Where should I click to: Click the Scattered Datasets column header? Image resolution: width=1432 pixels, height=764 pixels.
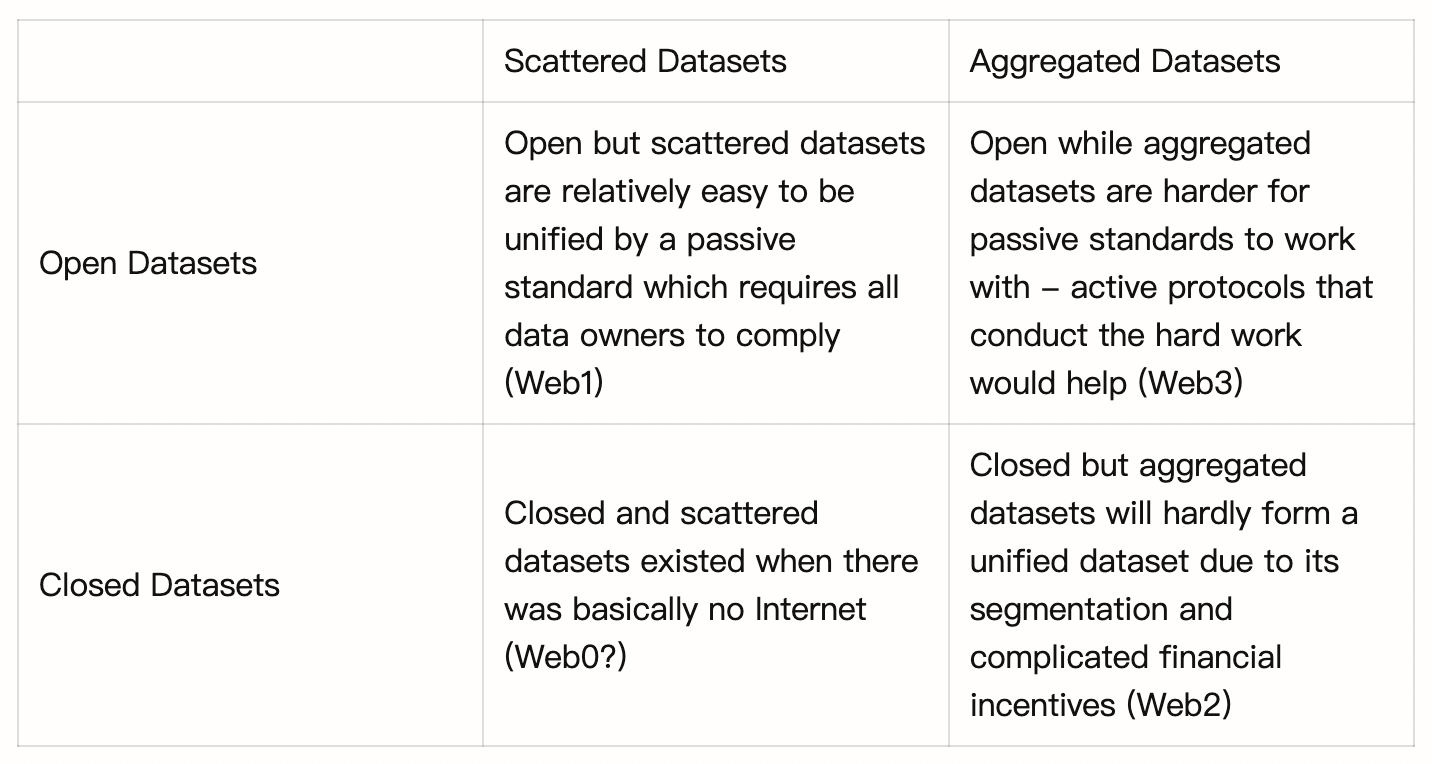(x=645, y=61)
